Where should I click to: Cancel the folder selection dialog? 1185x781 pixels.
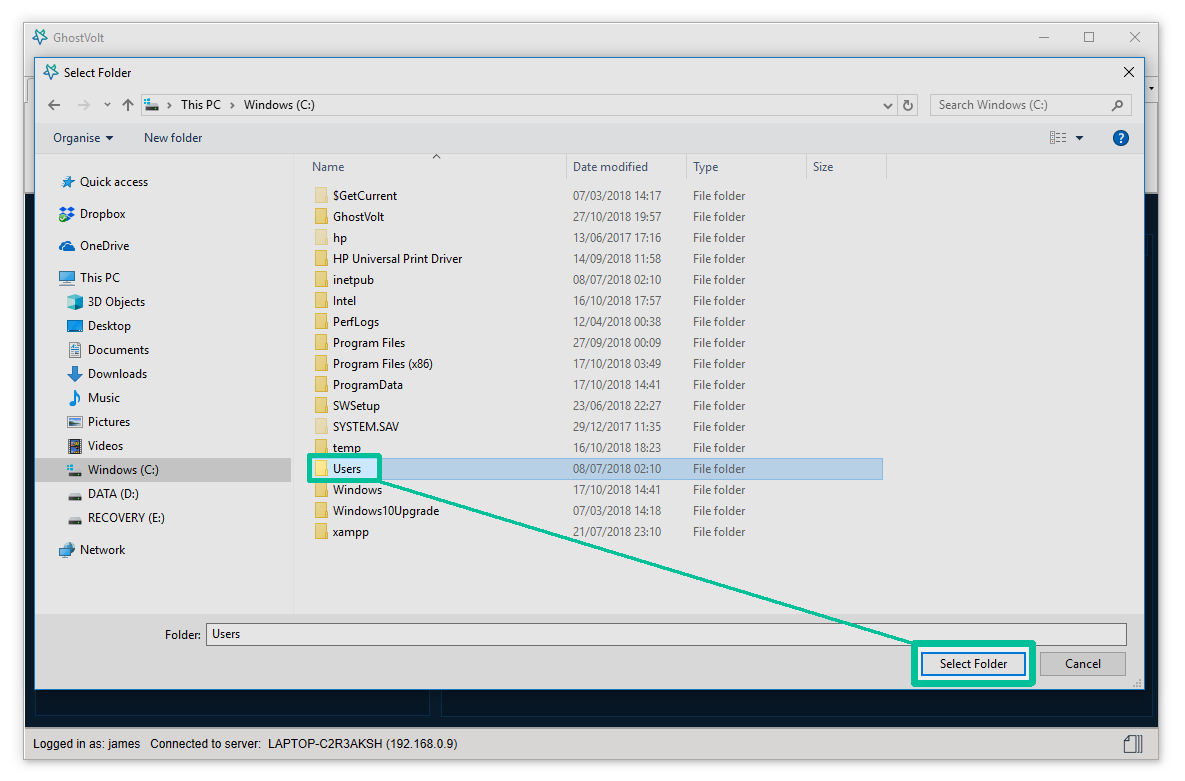click(1082, 664)
